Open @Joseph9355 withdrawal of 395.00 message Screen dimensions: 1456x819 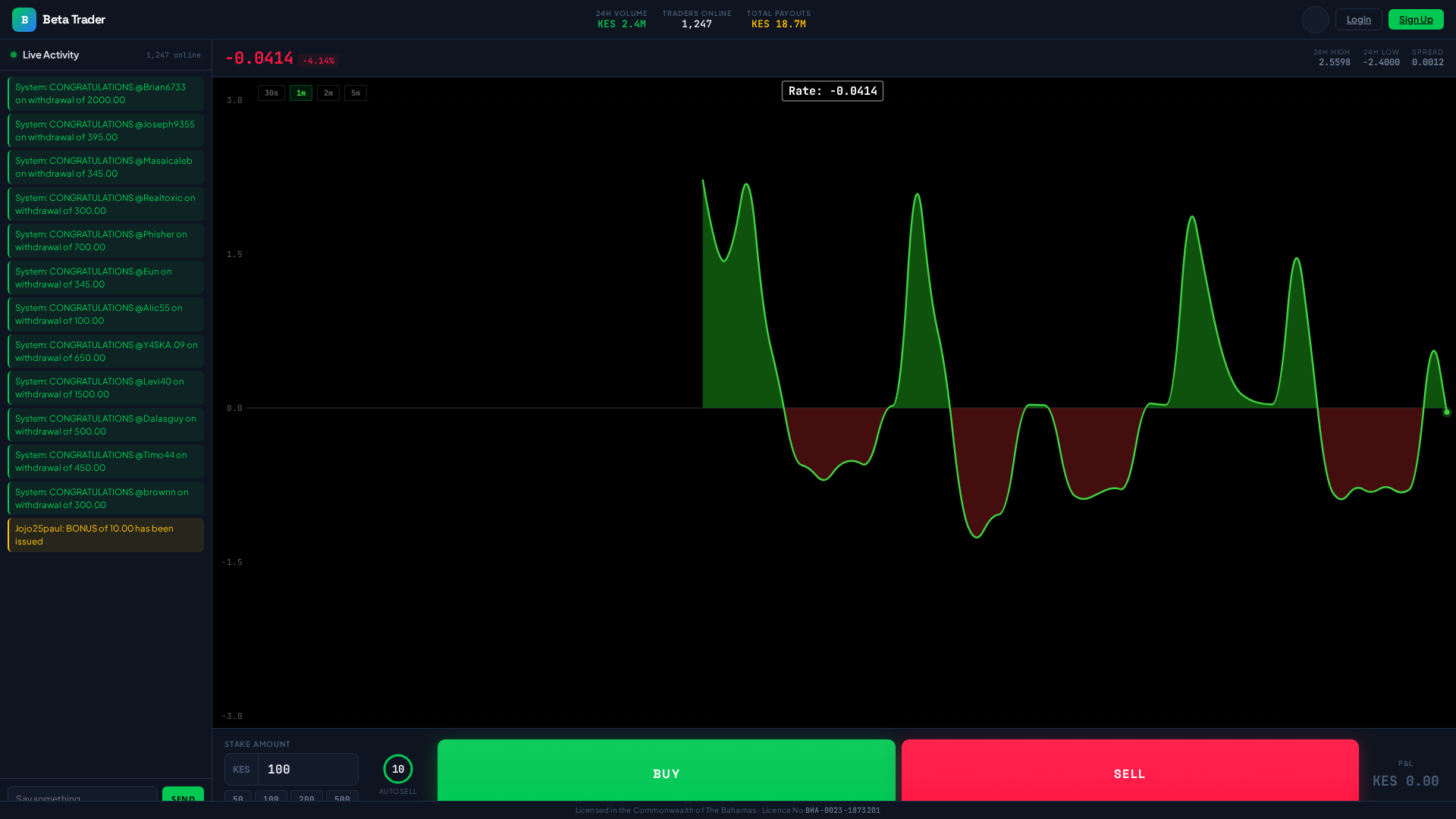point(105,130)
